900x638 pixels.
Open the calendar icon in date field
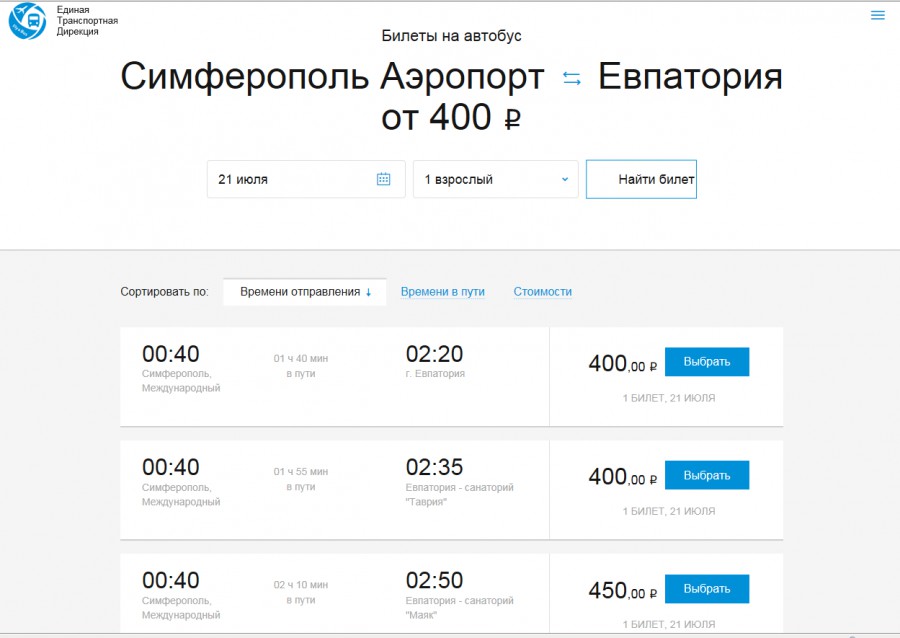[383, 179]
